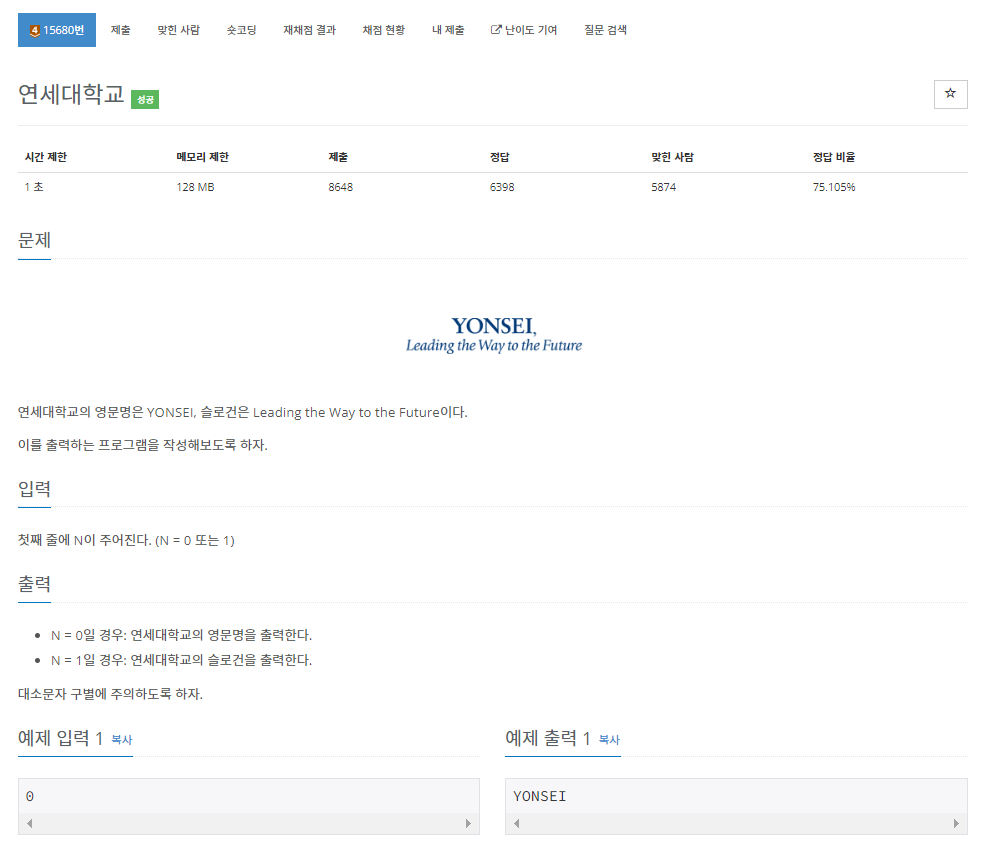Click the solvers count 5874
The width and height of the screenshot is (1000, 847).
tap(663, 187)
